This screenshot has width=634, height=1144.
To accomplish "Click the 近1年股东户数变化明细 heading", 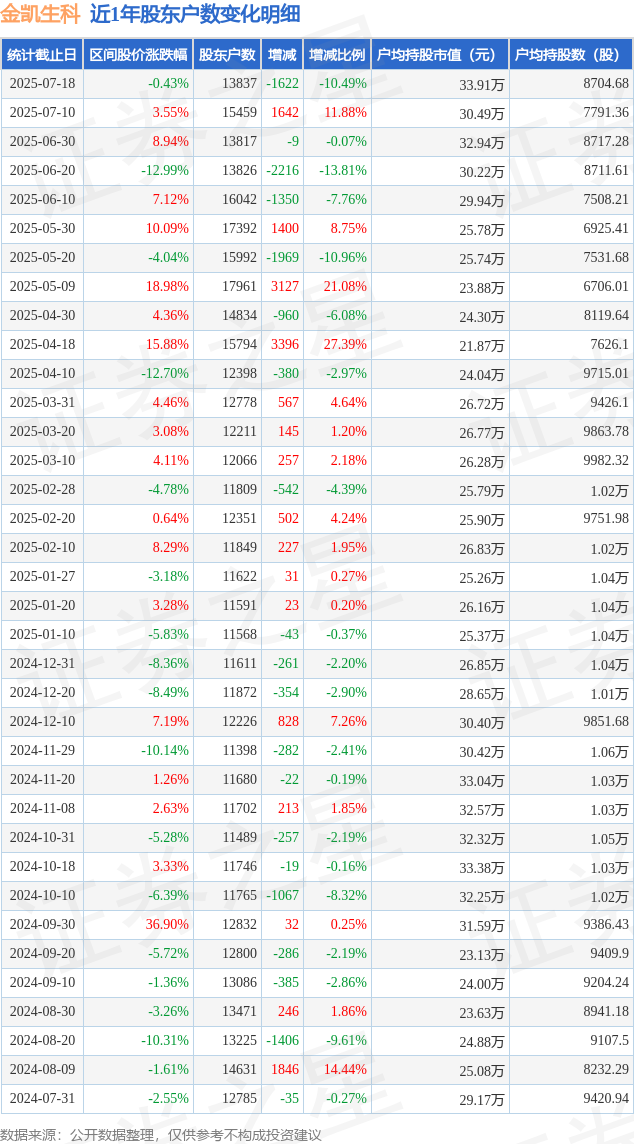I will point(194,14).
